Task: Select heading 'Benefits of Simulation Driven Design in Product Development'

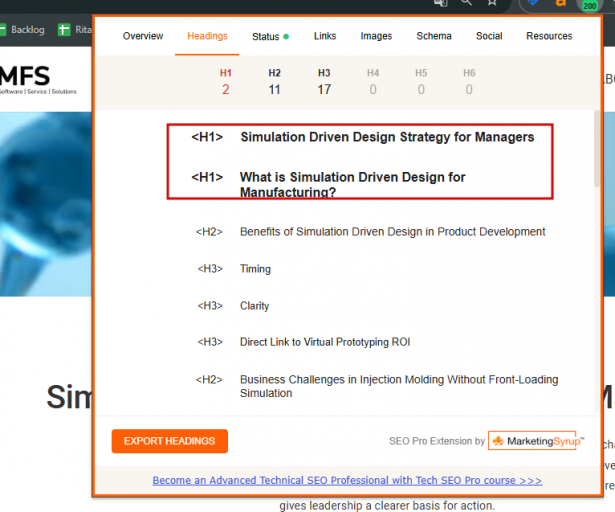Action: pos(392,232)
